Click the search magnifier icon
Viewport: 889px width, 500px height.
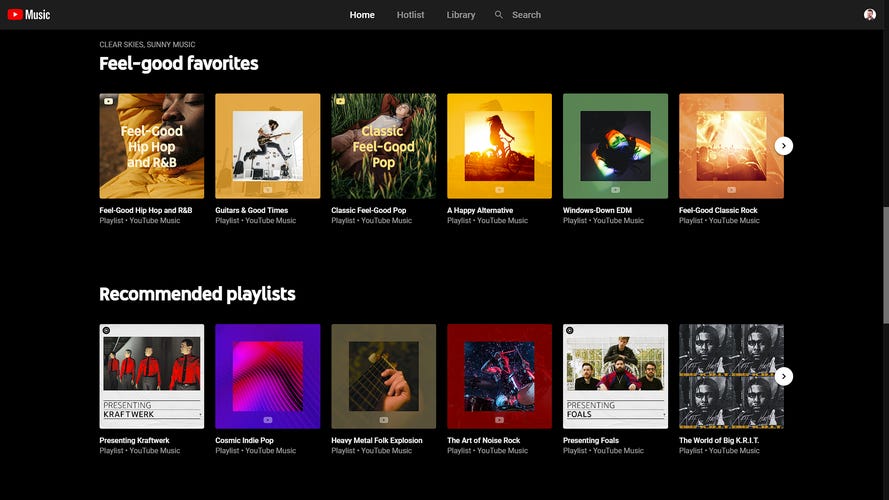pyautogui.click(x=499, y=15)
